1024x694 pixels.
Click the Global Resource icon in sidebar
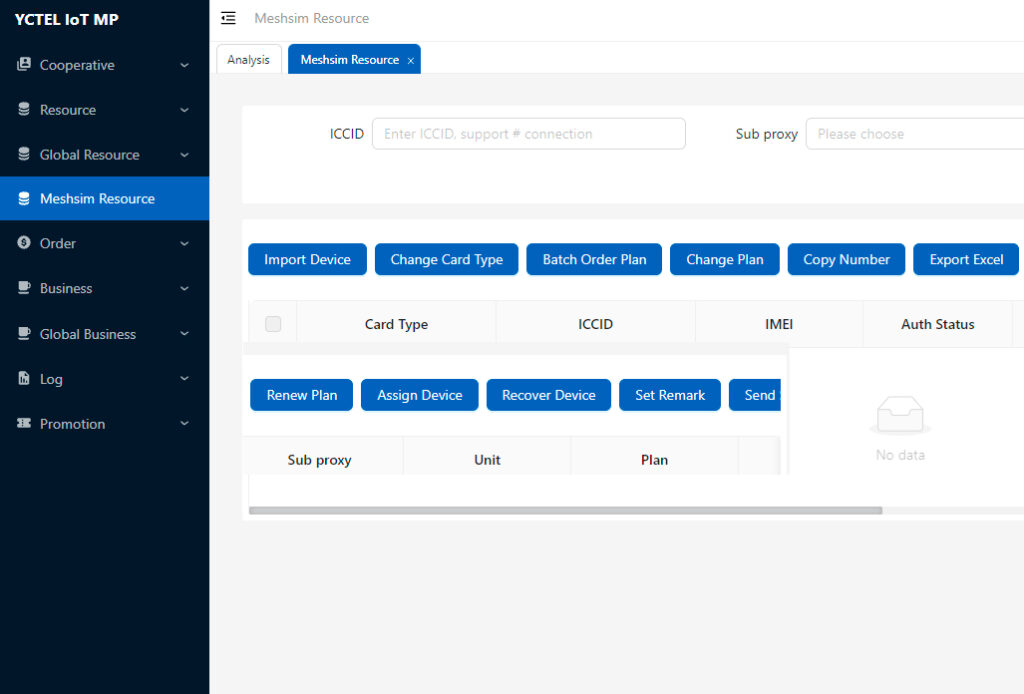(x=24, y=155)
